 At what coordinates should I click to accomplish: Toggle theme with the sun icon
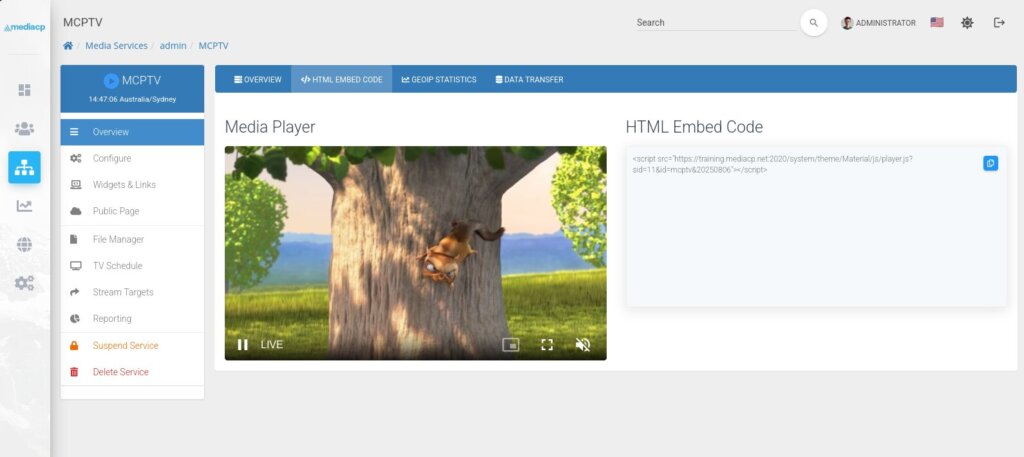[967, 23]
